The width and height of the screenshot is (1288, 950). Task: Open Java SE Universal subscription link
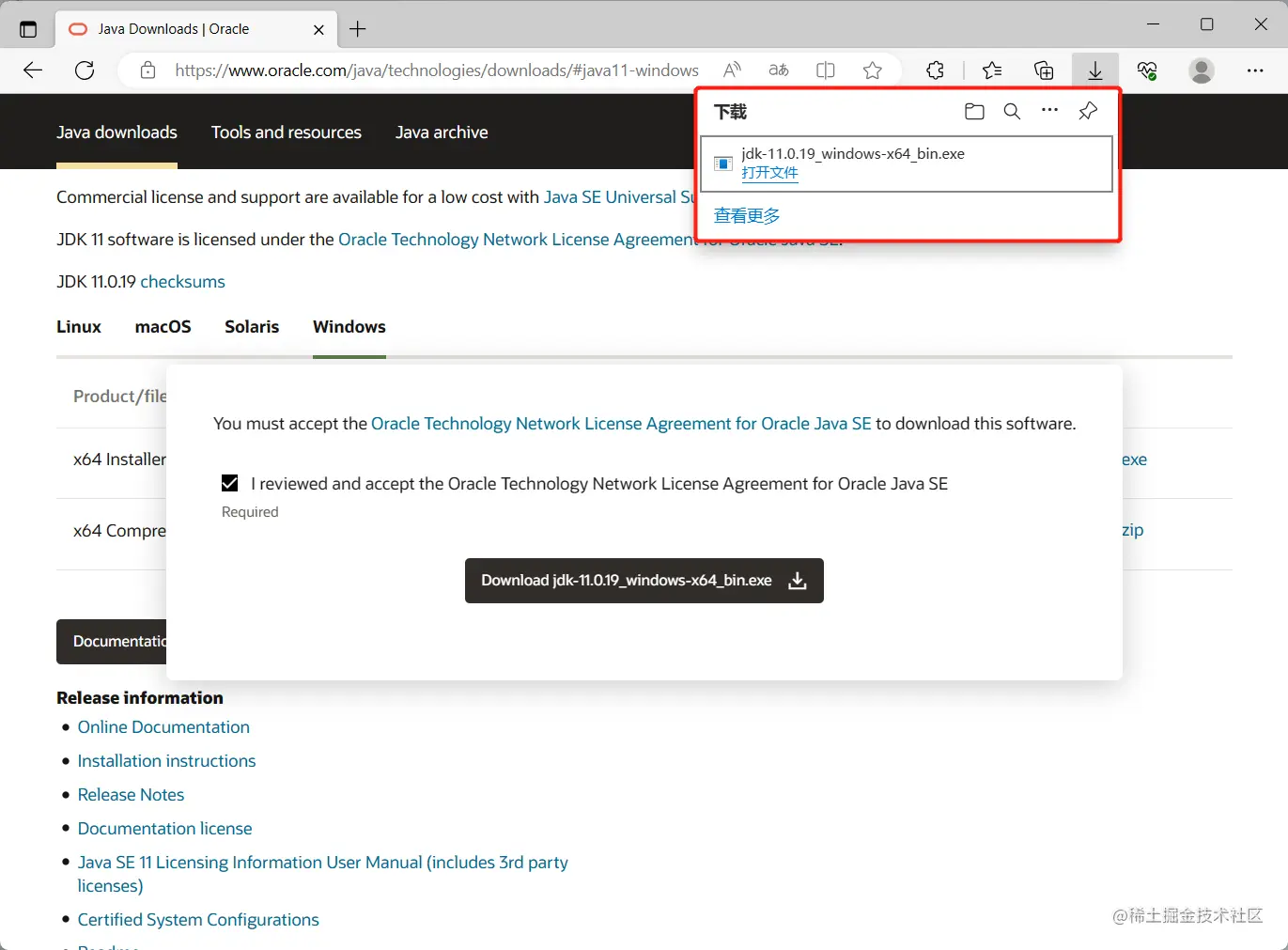pyautogui.click(x=618, y=197)
